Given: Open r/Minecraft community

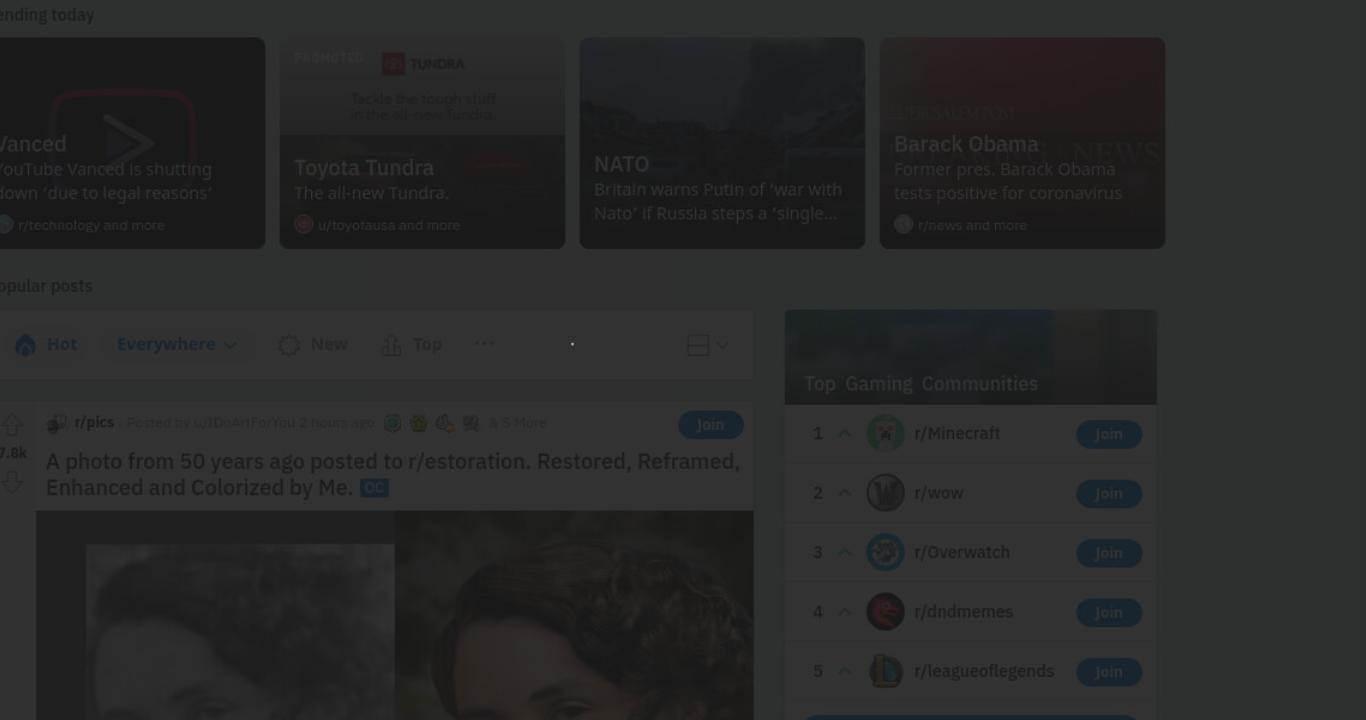Looking at the screenshot, I should (x=957, y=434).
